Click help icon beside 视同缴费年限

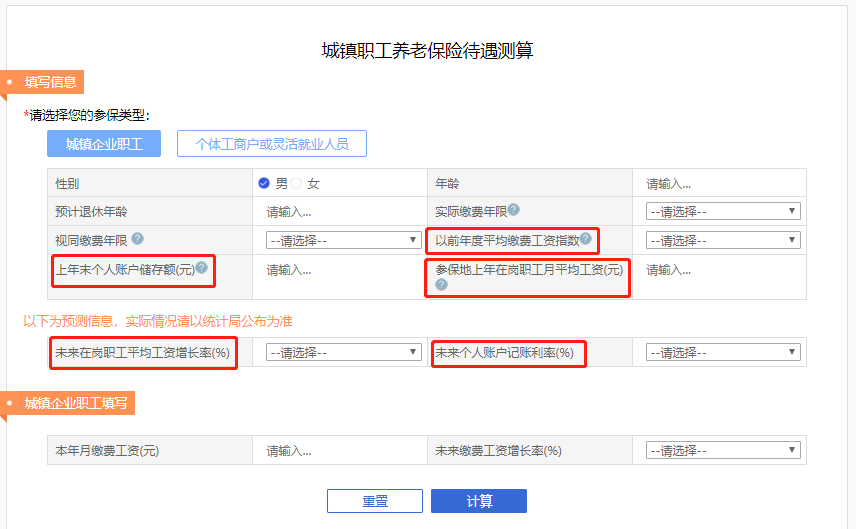click(138, 239)
